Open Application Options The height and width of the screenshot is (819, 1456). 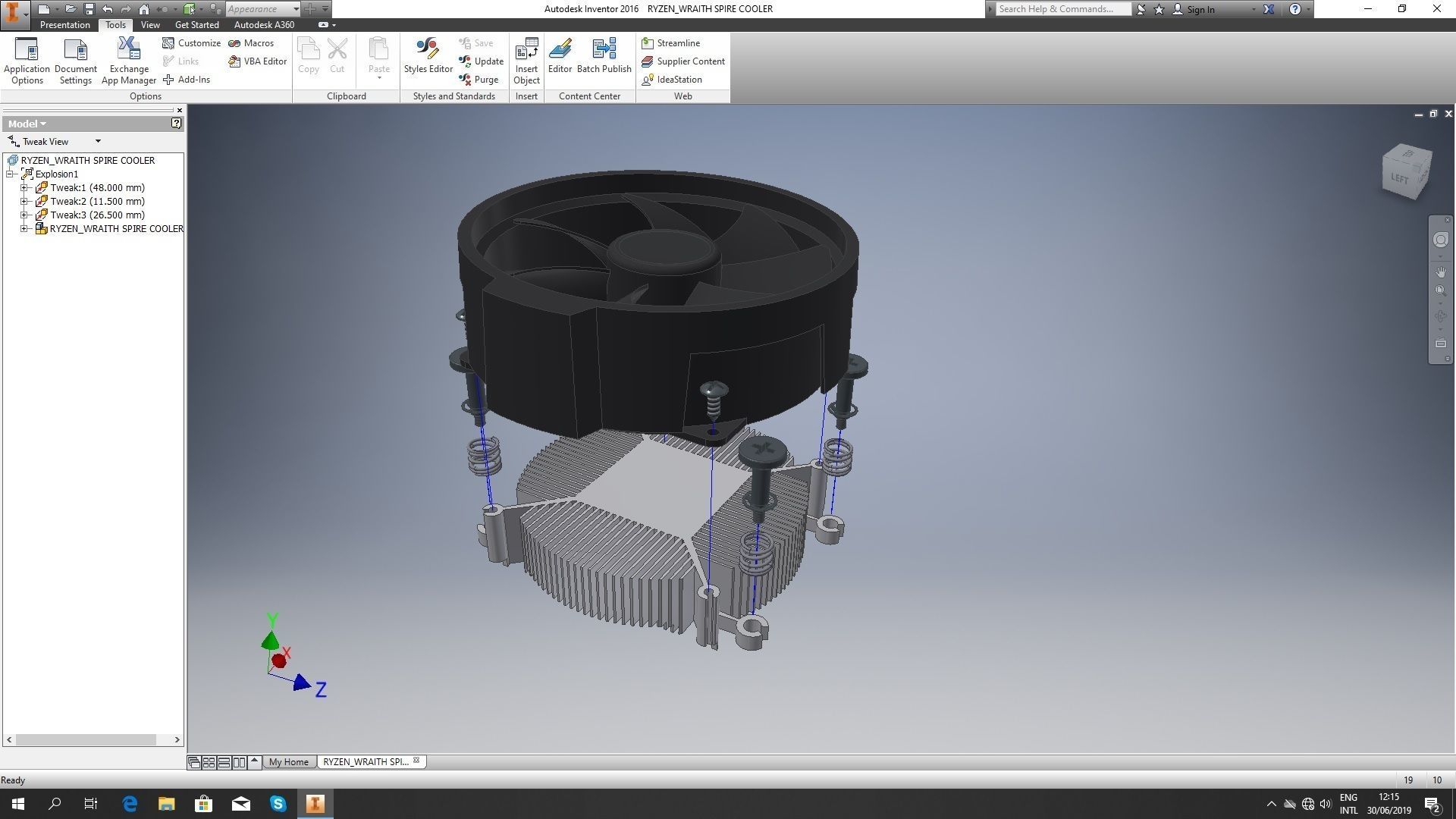tap(27, 61)
